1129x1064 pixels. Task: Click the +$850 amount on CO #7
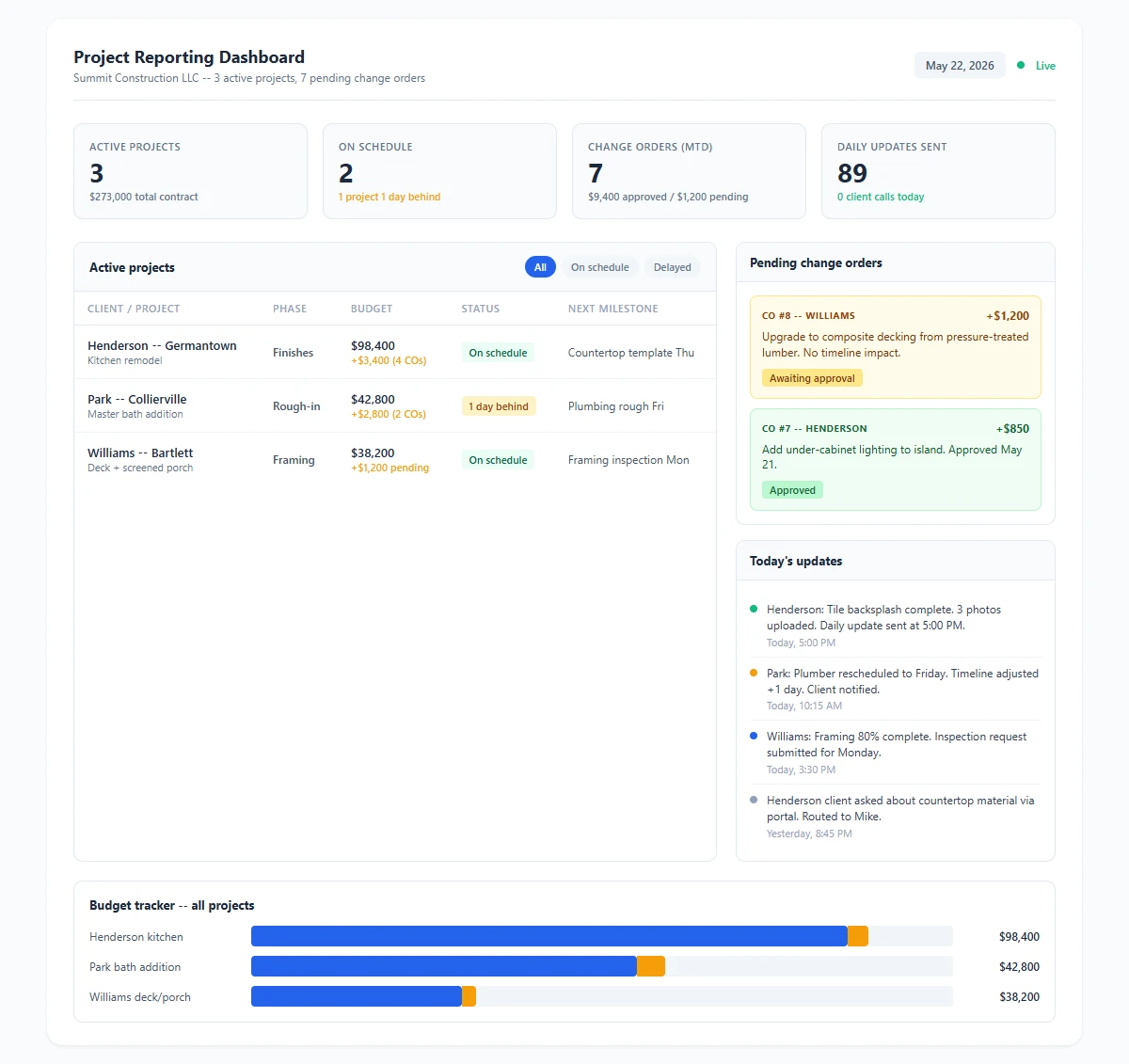1012,429
